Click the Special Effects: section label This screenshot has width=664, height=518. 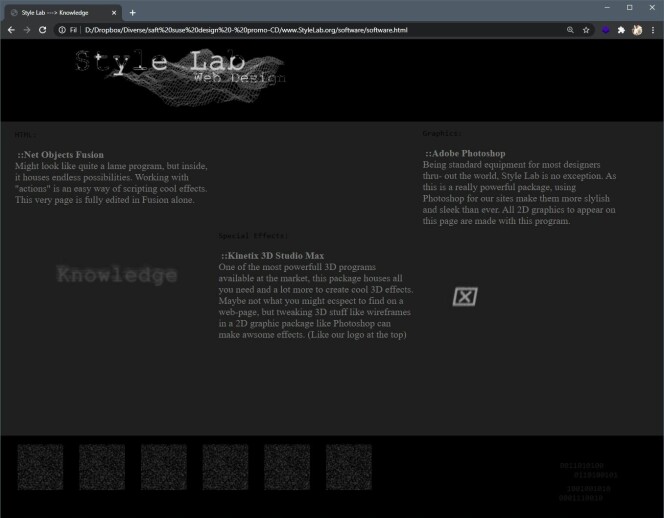click(x=253, y=236)
